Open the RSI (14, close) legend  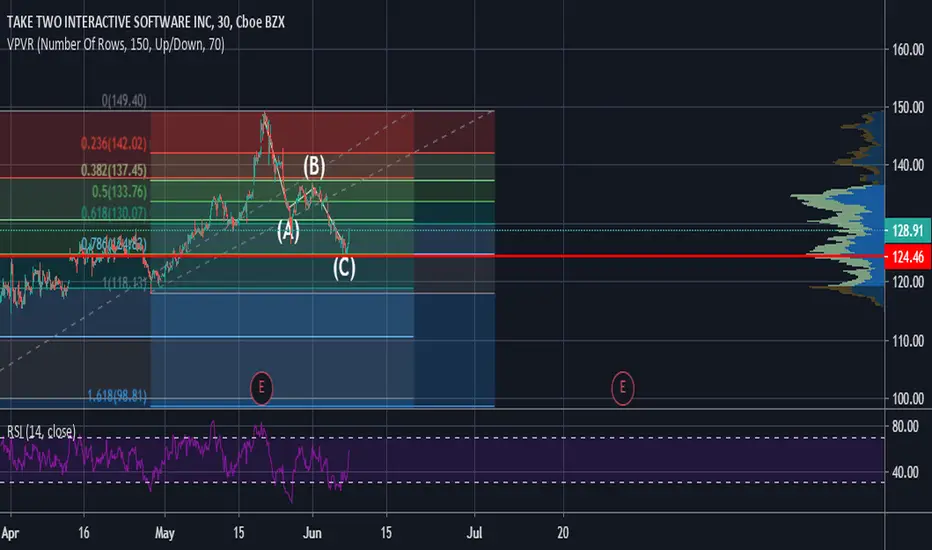[41, 431]
